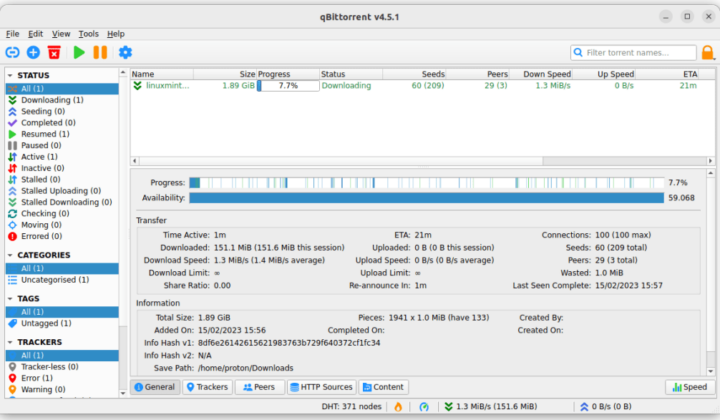Viewport: 720px width, 420px height.
Task: Open the View menu
Action: [x=61, y=34]
